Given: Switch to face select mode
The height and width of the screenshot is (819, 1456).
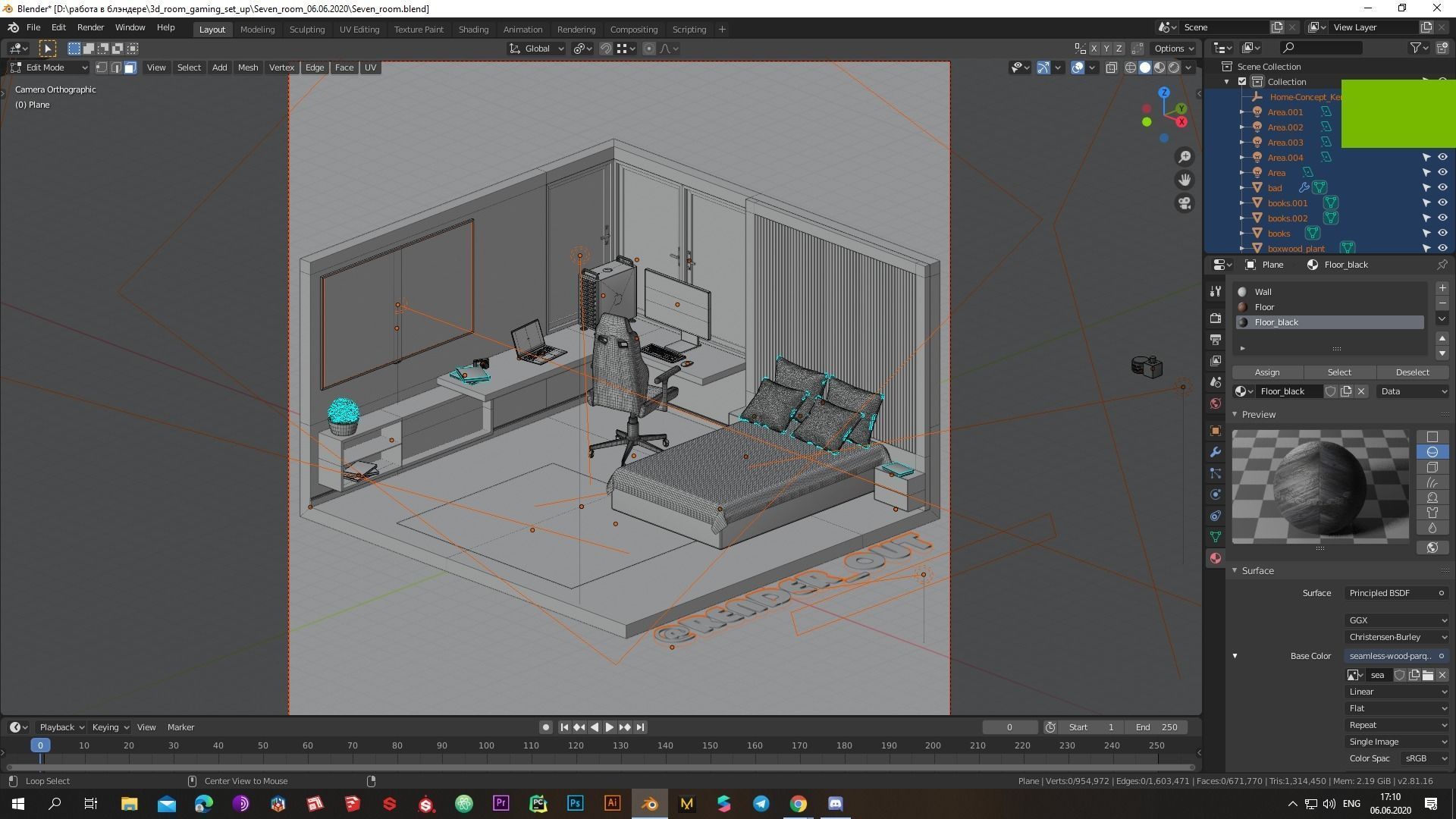Looking at the screenshot, I should [x=130, y=67].
